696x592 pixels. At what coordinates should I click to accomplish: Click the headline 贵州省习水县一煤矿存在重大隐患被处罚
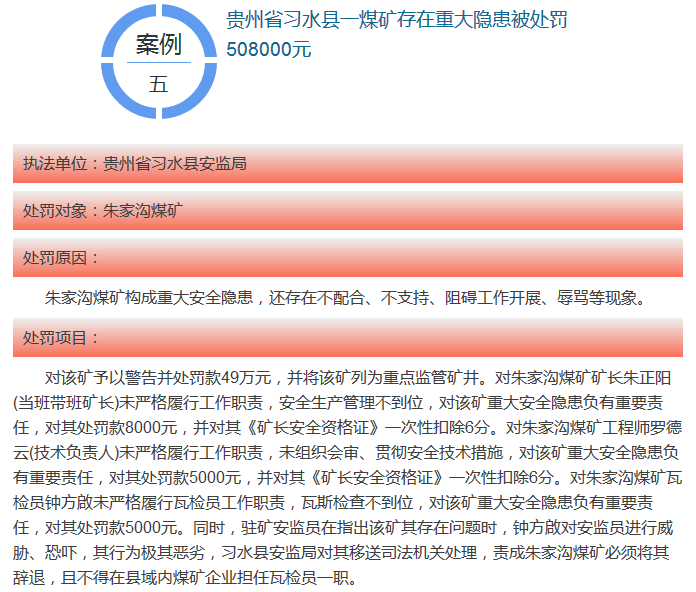click(397, 20)
